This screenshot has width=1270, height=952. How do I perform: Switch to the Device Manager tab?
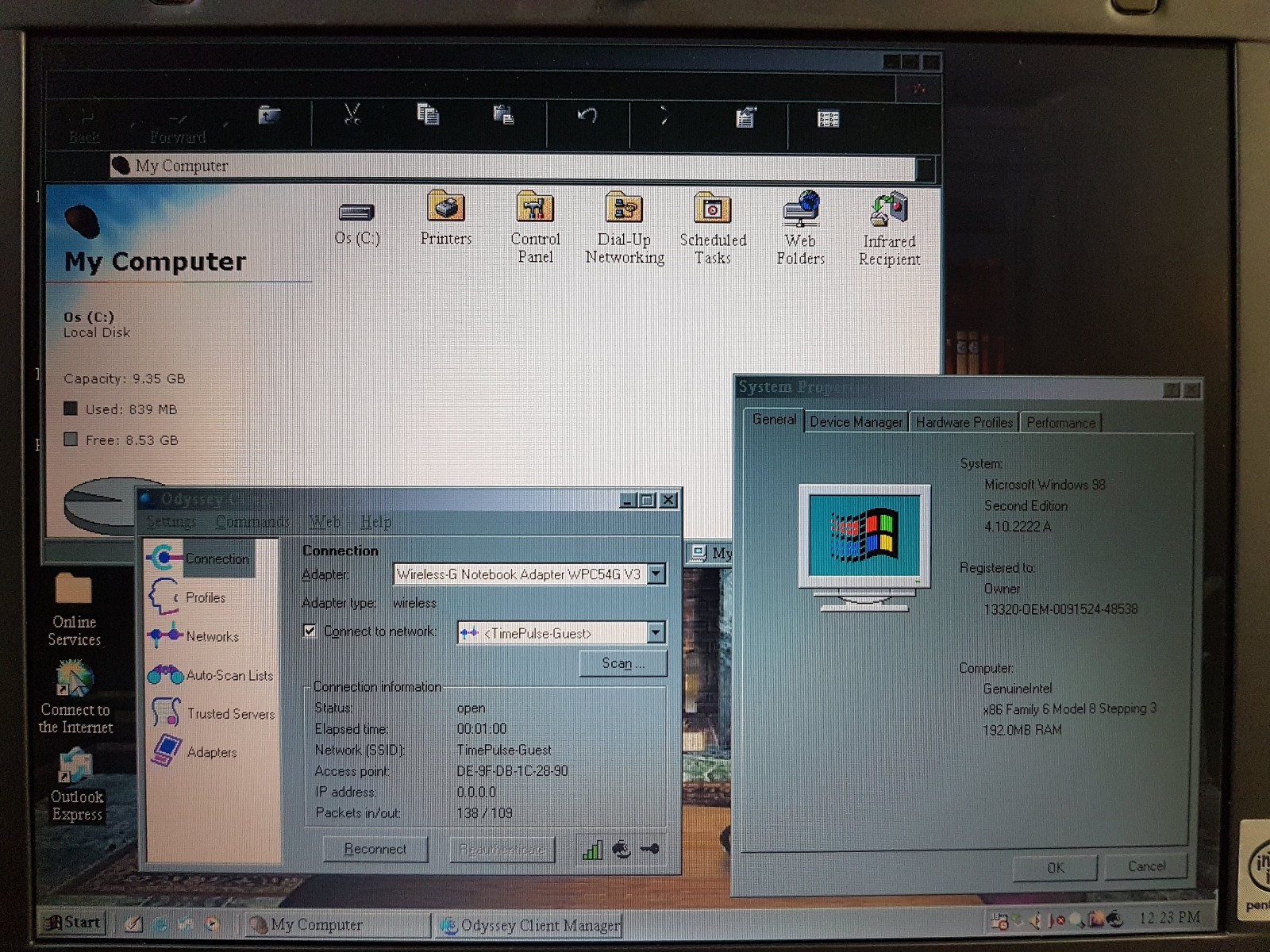pyautogui.click(x=856, y=422)
